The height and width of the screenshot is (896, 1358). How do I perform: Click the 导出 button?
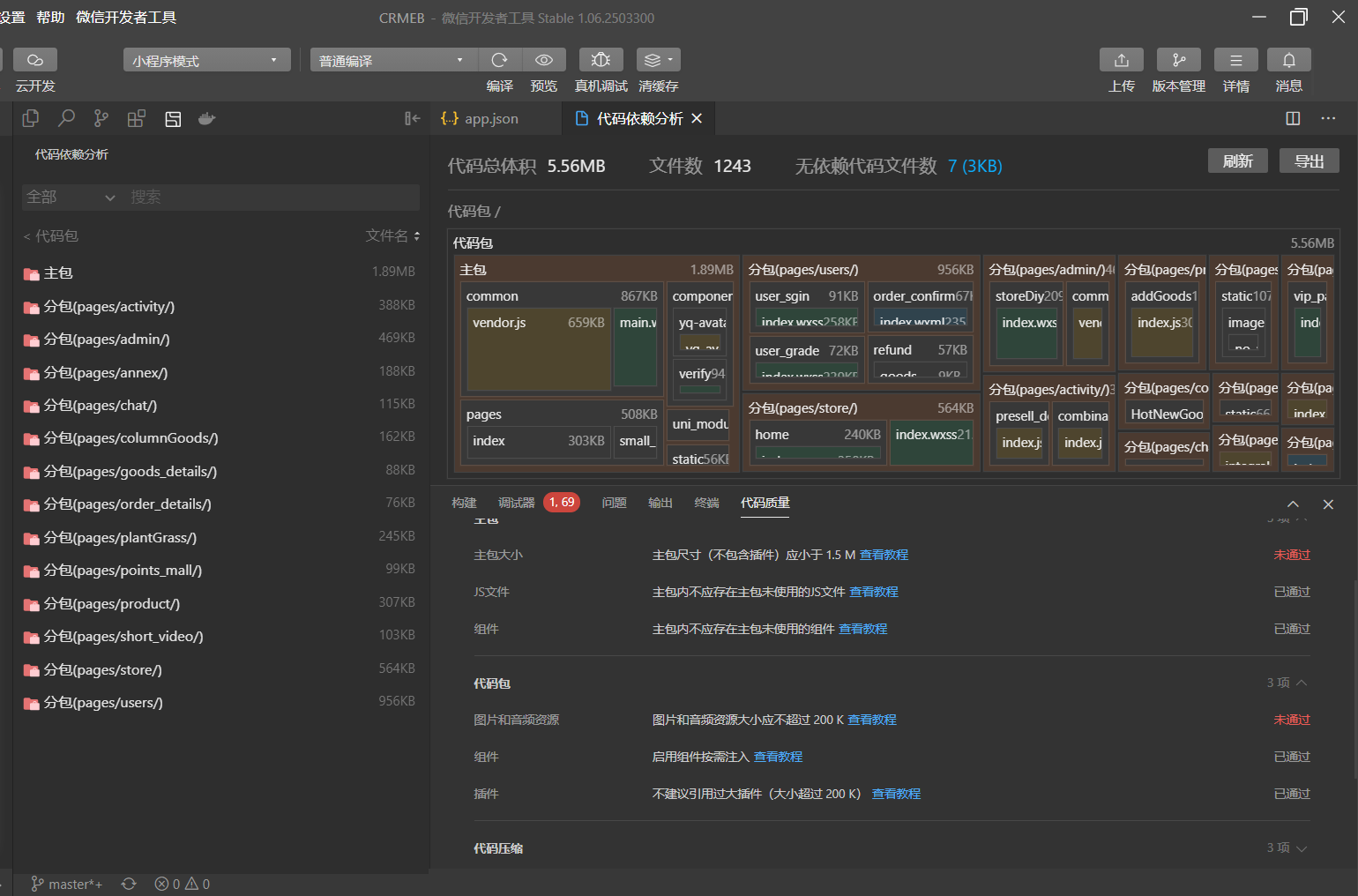tap(1309, 161)
